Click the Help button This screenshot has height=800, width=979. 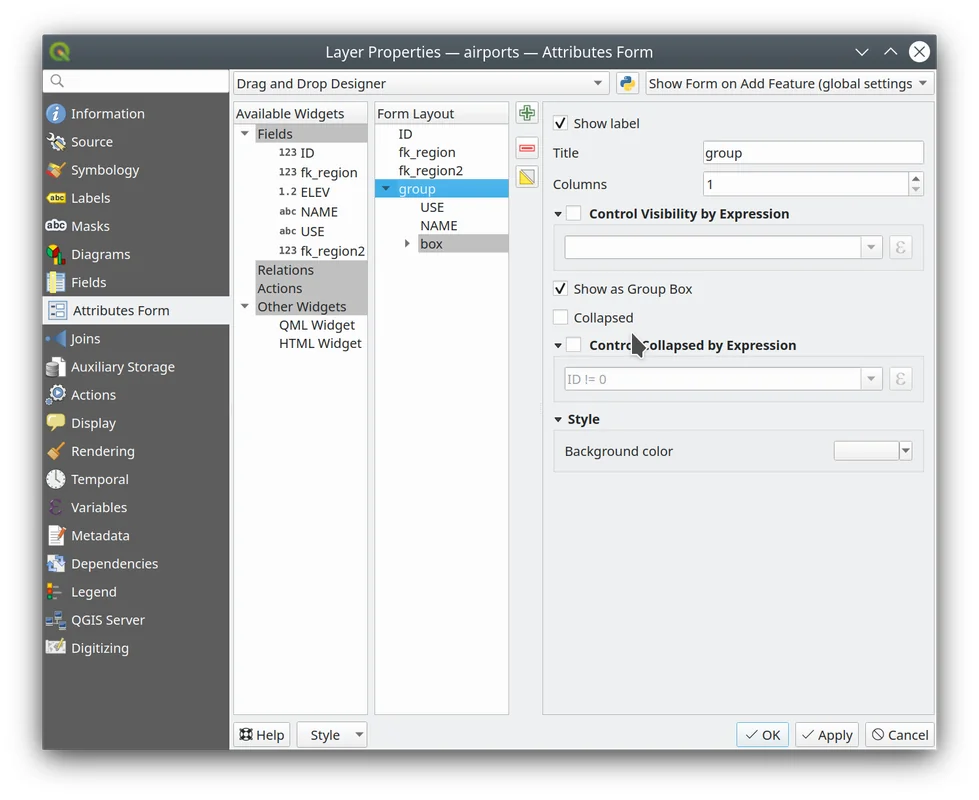[262, 735]
